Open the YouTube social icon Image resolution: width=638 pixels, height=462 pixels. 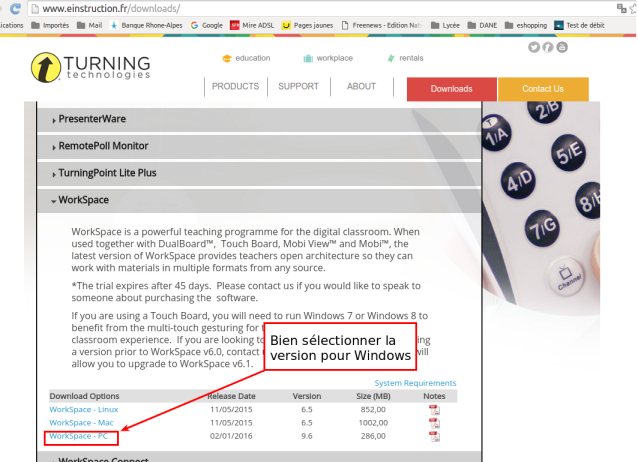pyautogui.click(x=562, y=47)
